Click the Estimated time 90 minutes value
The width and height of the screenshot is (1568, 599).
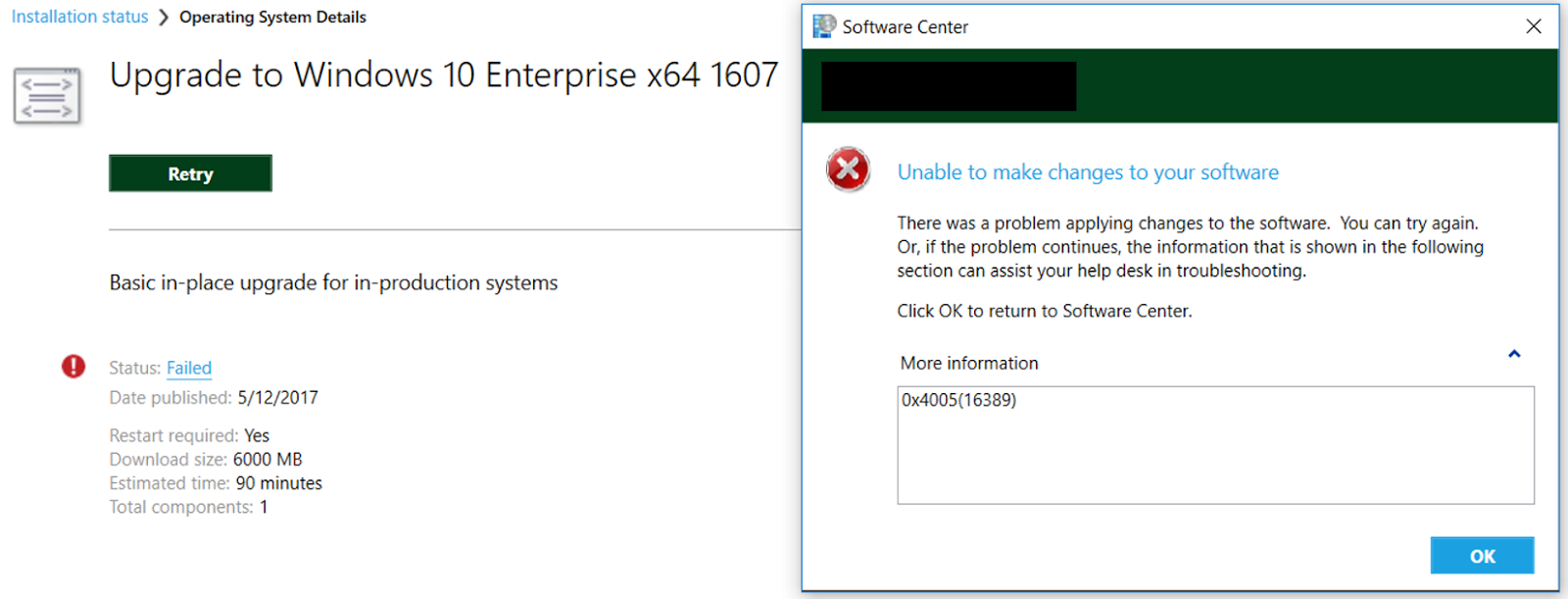278,483
